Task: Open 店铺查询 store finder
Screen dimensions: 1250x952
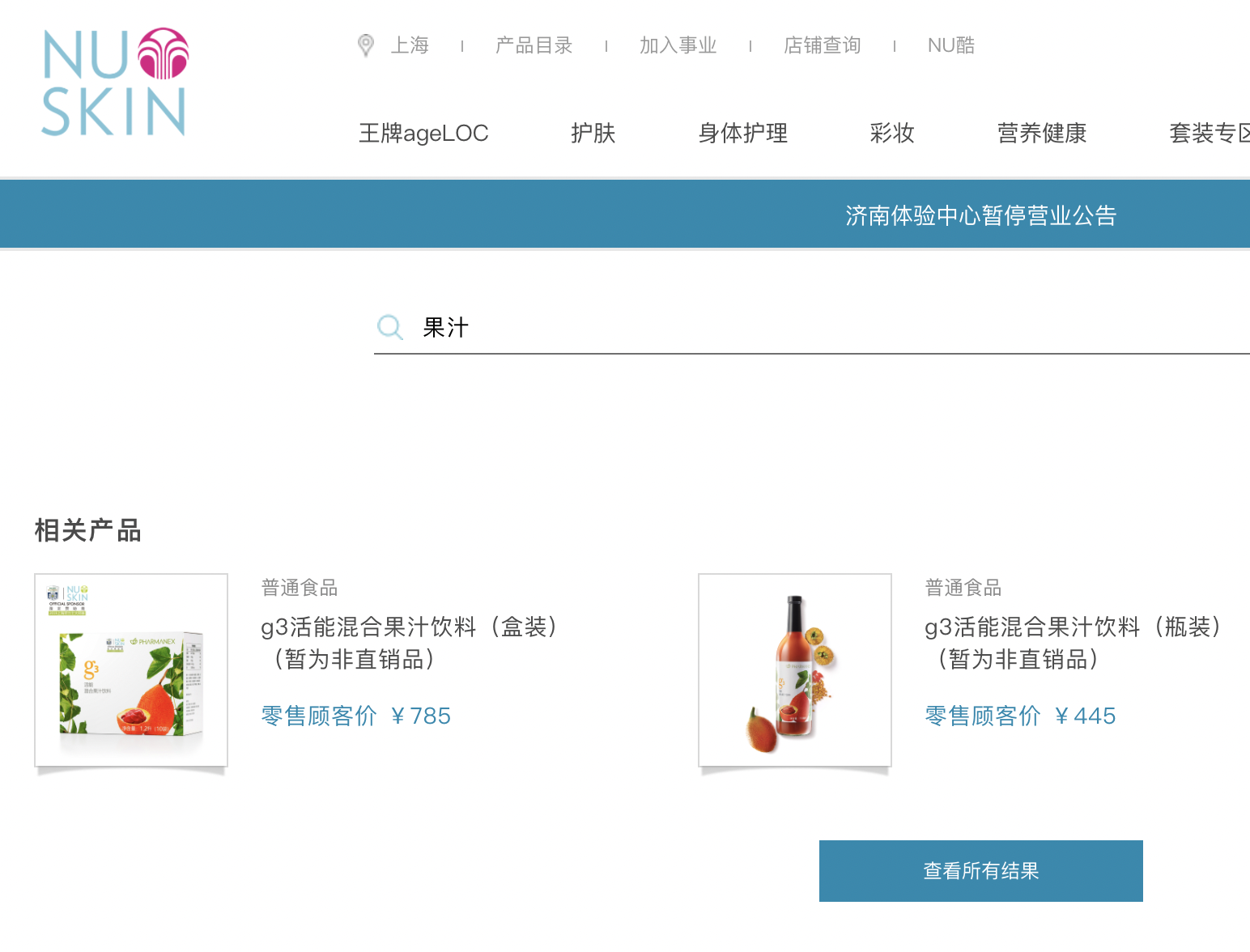Action: pos(822,45)
